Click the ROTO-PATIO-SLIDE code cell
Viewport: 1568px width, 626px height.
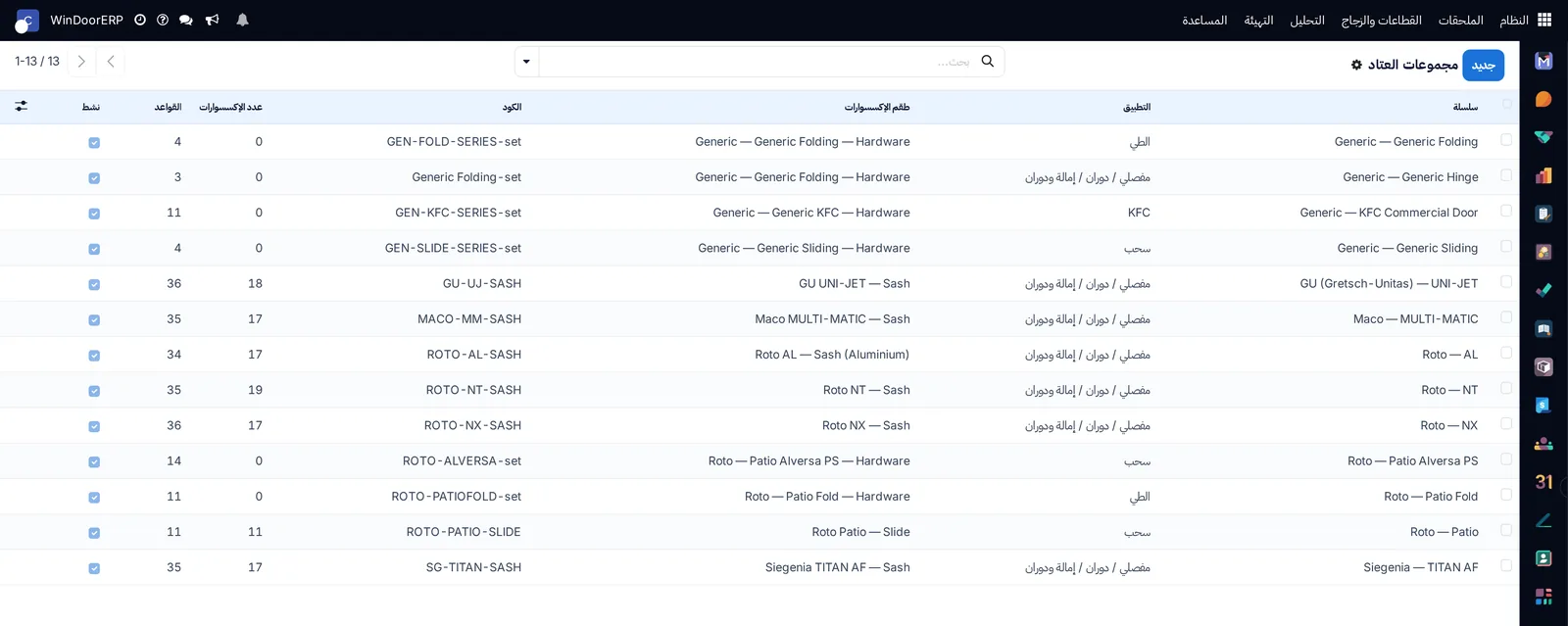464,532
